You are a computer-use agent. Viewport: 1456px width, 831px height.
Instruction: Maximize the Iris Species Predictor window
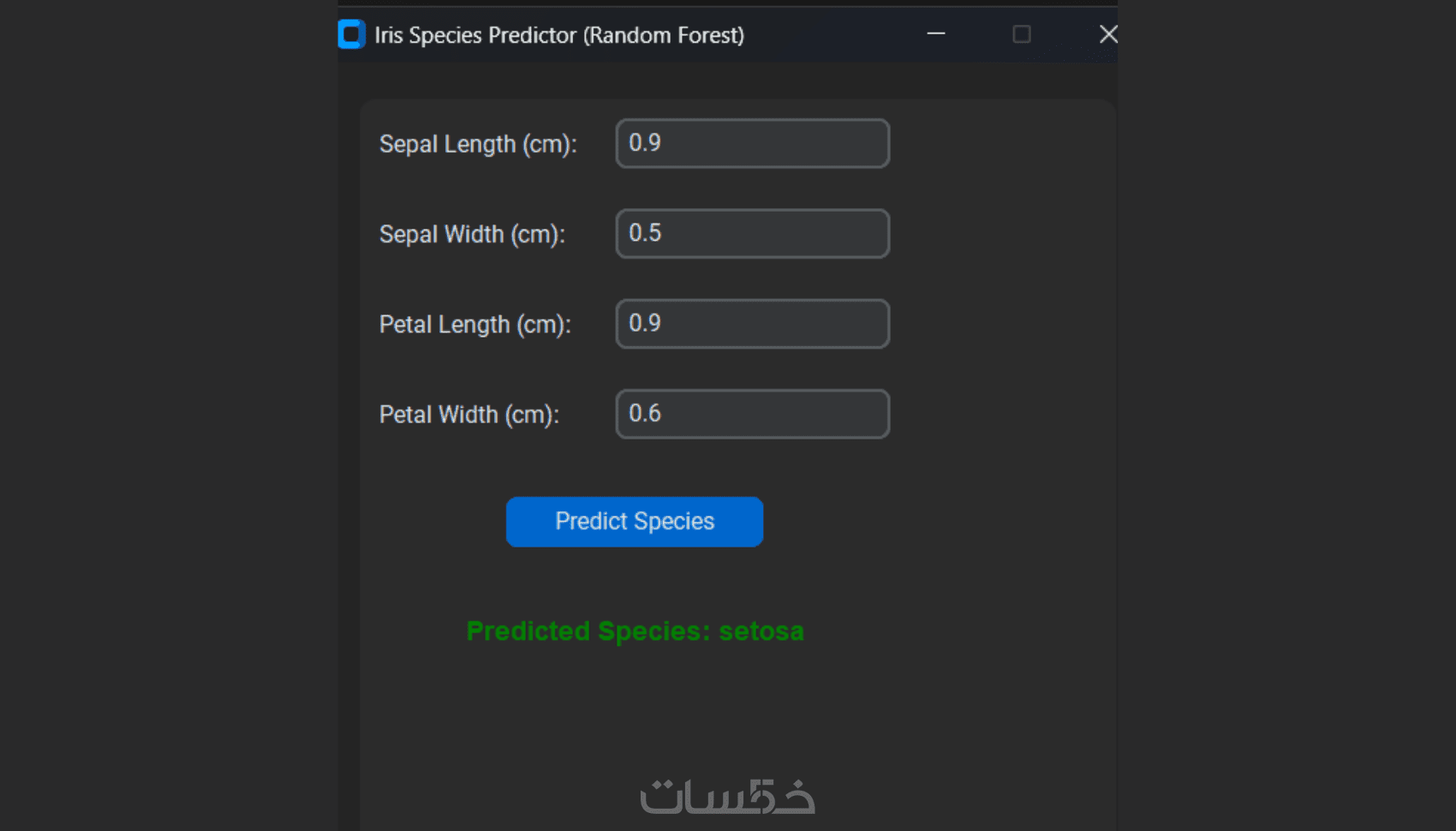1022,34
